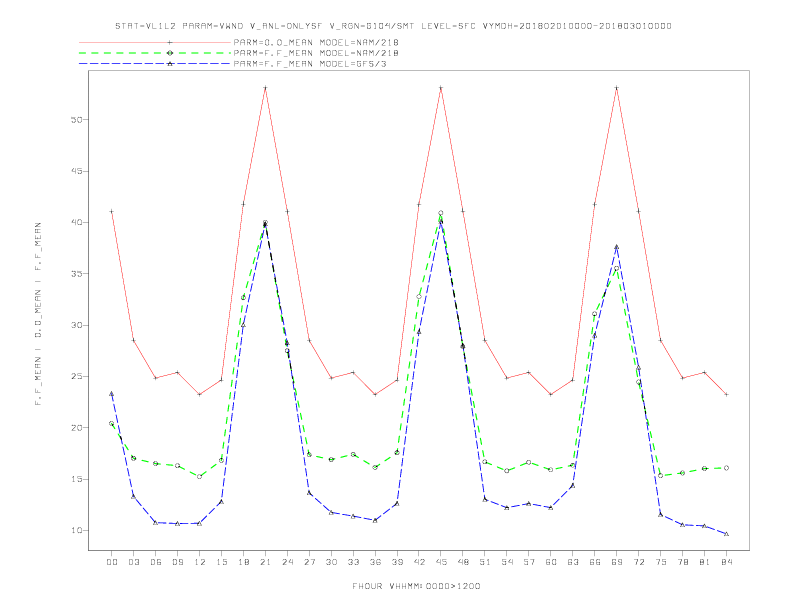Click the red legend line plus marker
Image resolution: width=792 pixels, height=612 pixels.
tap(170, 42)
